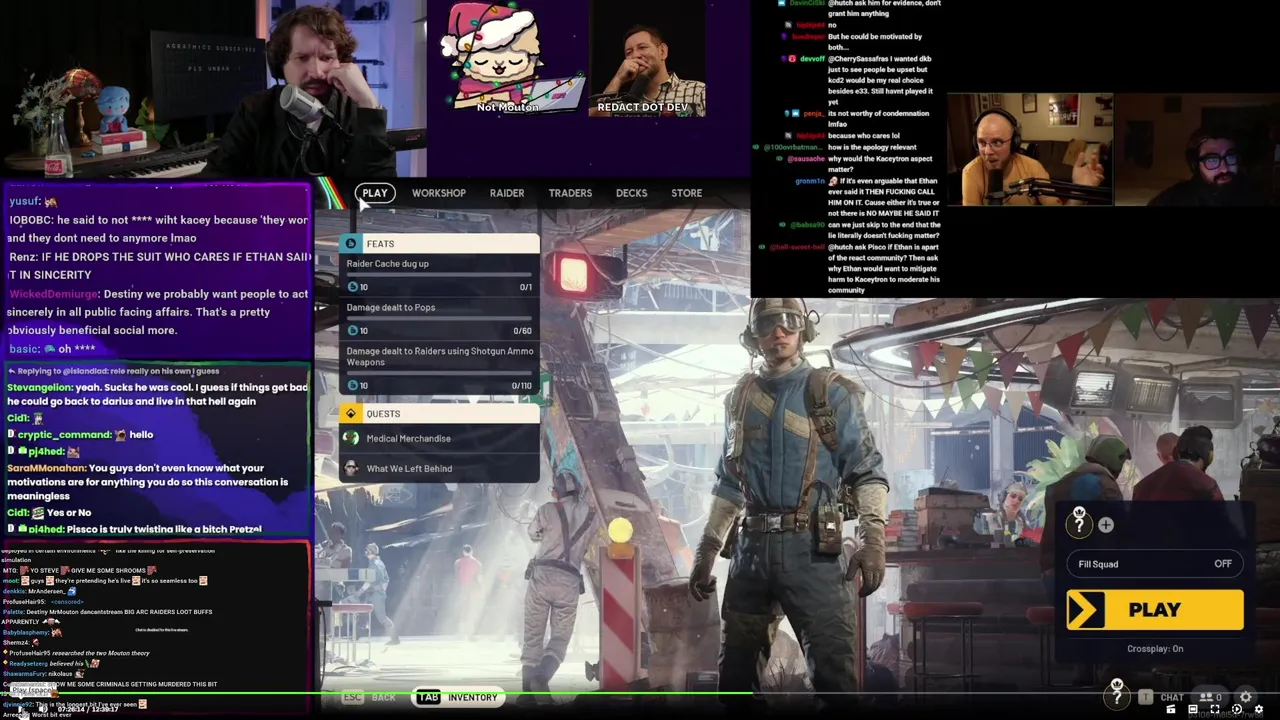Click reward coin icon for Raider Cache feat

coord(352,287)
